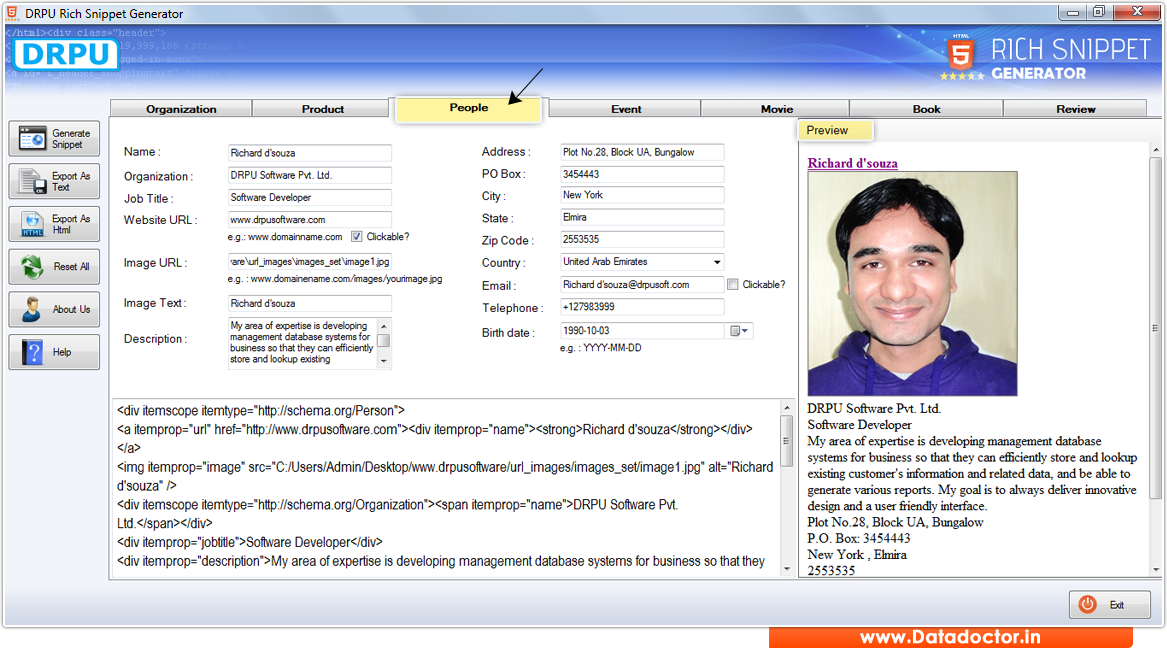Click the Job Title input field
The height and width of the screenshot is (648, 1167).
[x=310, y=197]
